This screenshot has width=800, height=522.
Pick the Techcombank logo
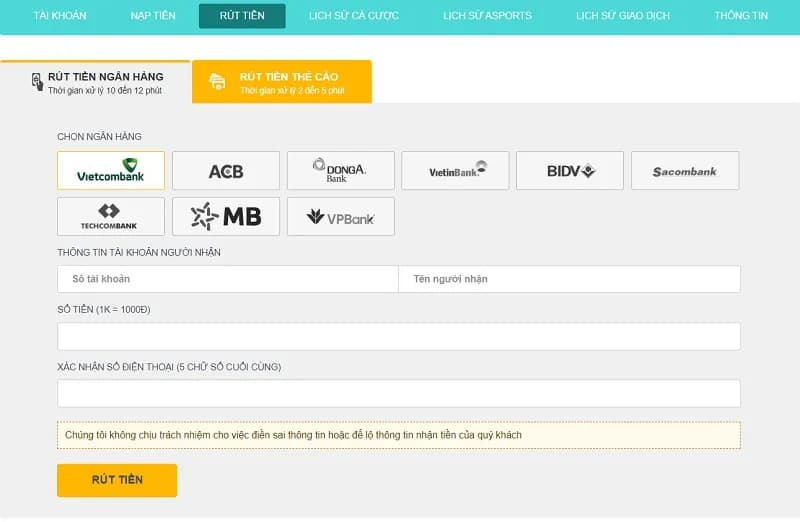pos(111,216)
